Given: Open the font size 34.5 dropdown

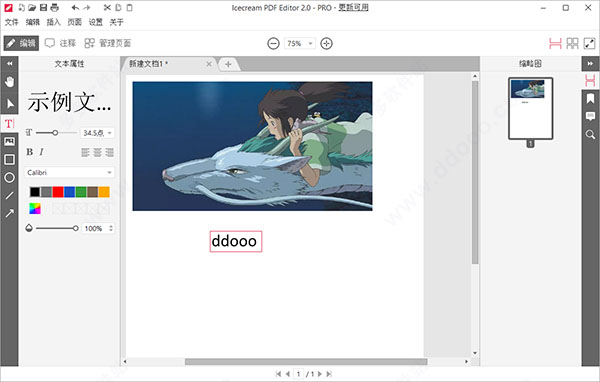Looking at the screenshot, I should [x=97, y=133].
